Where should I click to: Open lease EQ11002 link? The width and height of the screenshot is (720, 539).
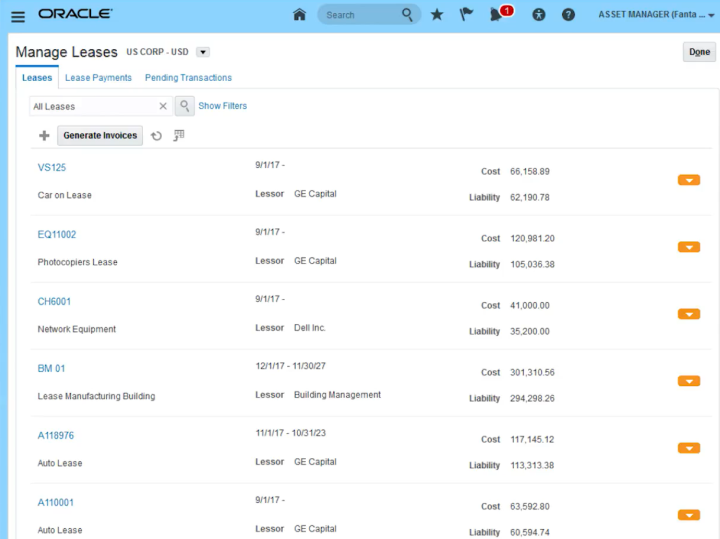(x=57, y=235)
